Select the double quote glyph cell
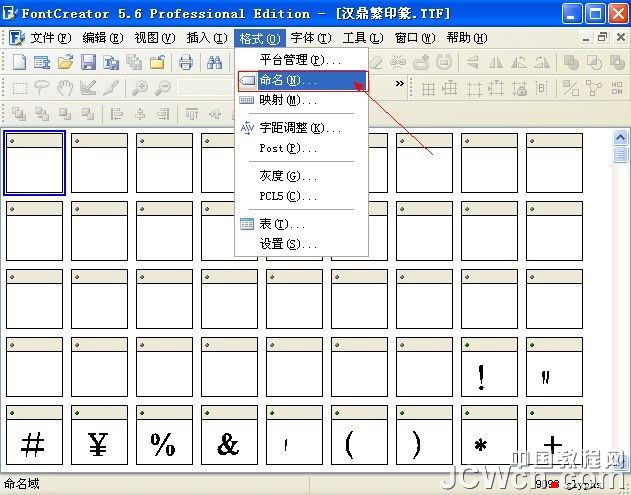Viewport: 631px width, 495px height. [554, 367]
